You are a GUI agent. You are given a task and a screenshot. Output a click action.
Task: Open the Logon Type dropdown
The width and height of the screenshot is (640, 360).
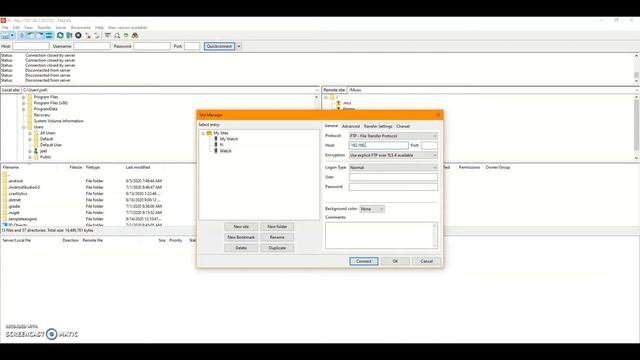point(393,168)
